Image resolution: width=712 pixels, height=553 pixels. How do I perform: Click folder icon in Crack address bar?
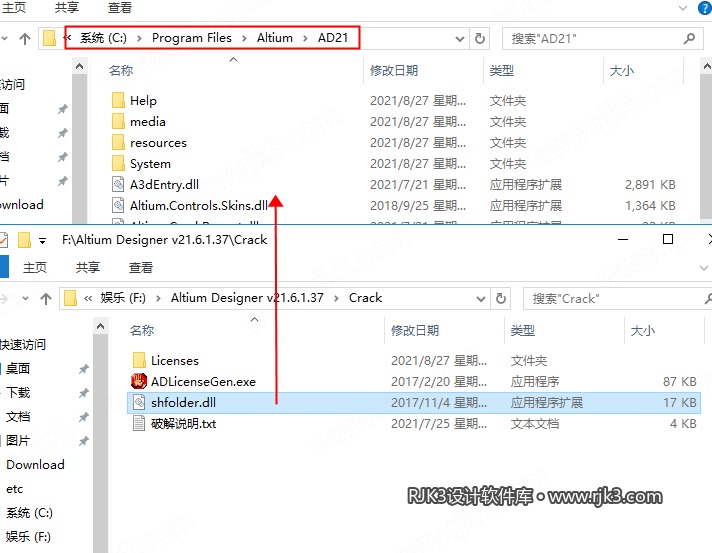(x=70, y=298)
